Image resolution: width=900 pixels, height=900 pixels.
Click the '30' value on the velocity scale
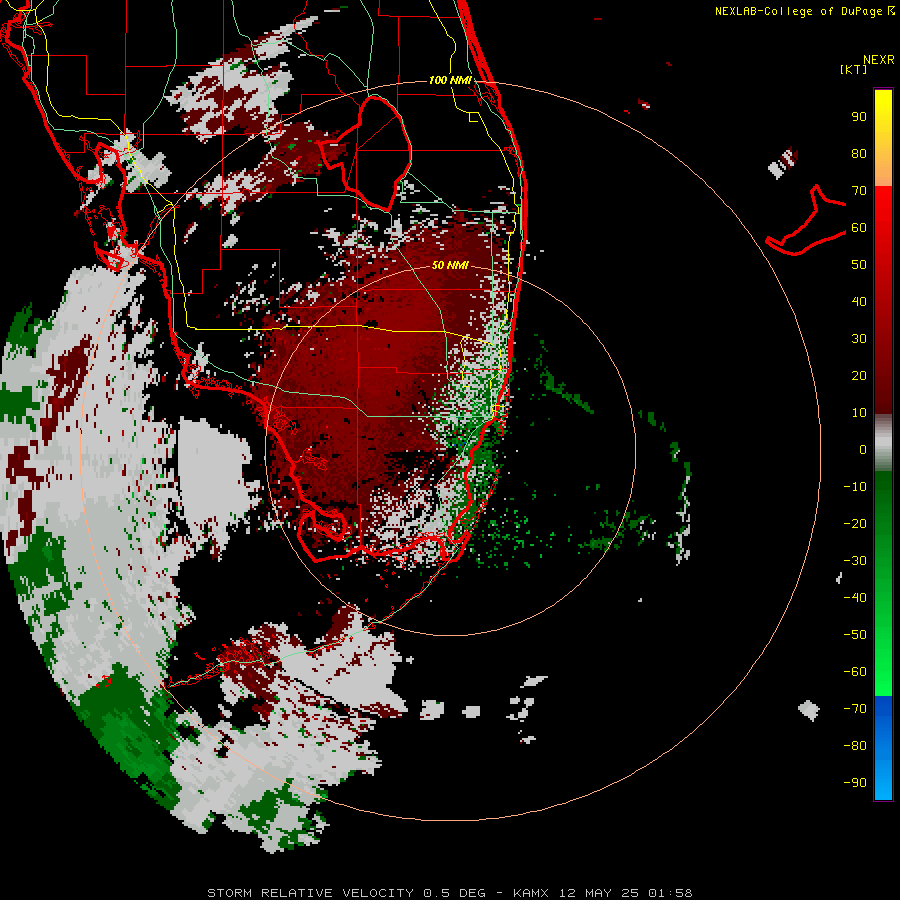click(859, 339)
